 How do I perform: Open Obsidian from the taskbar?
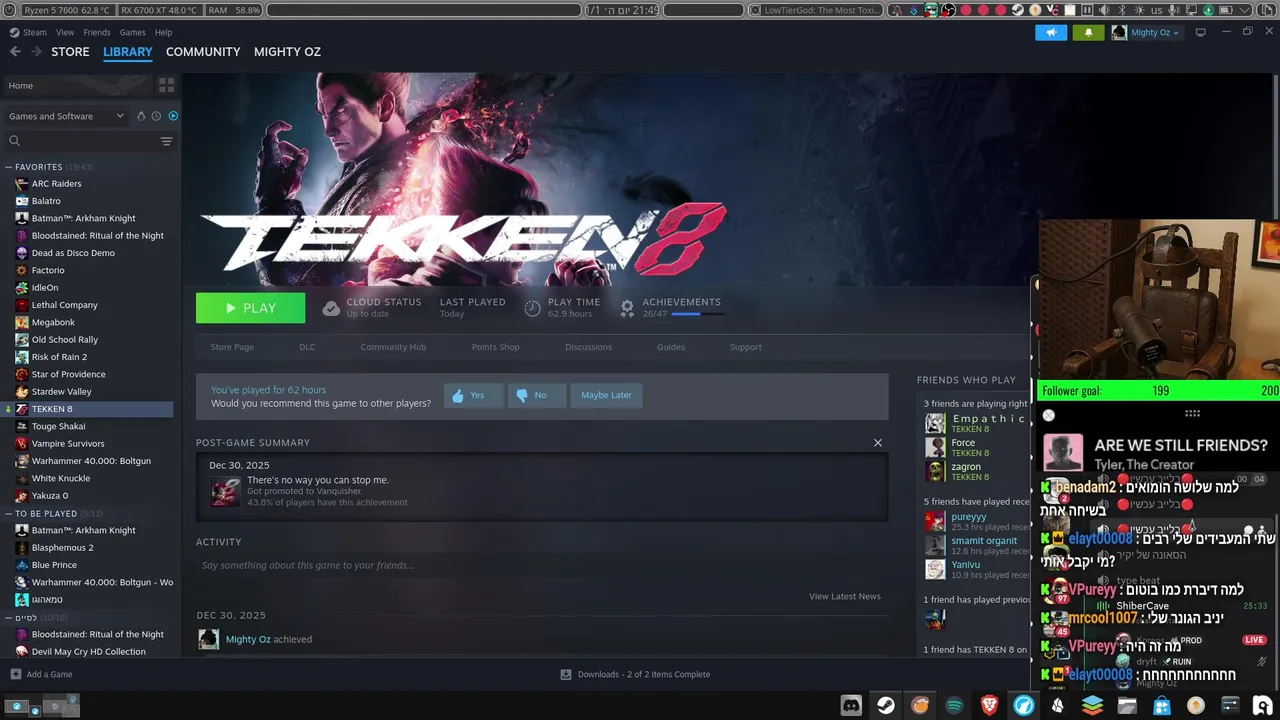[x=1058, y=705]
